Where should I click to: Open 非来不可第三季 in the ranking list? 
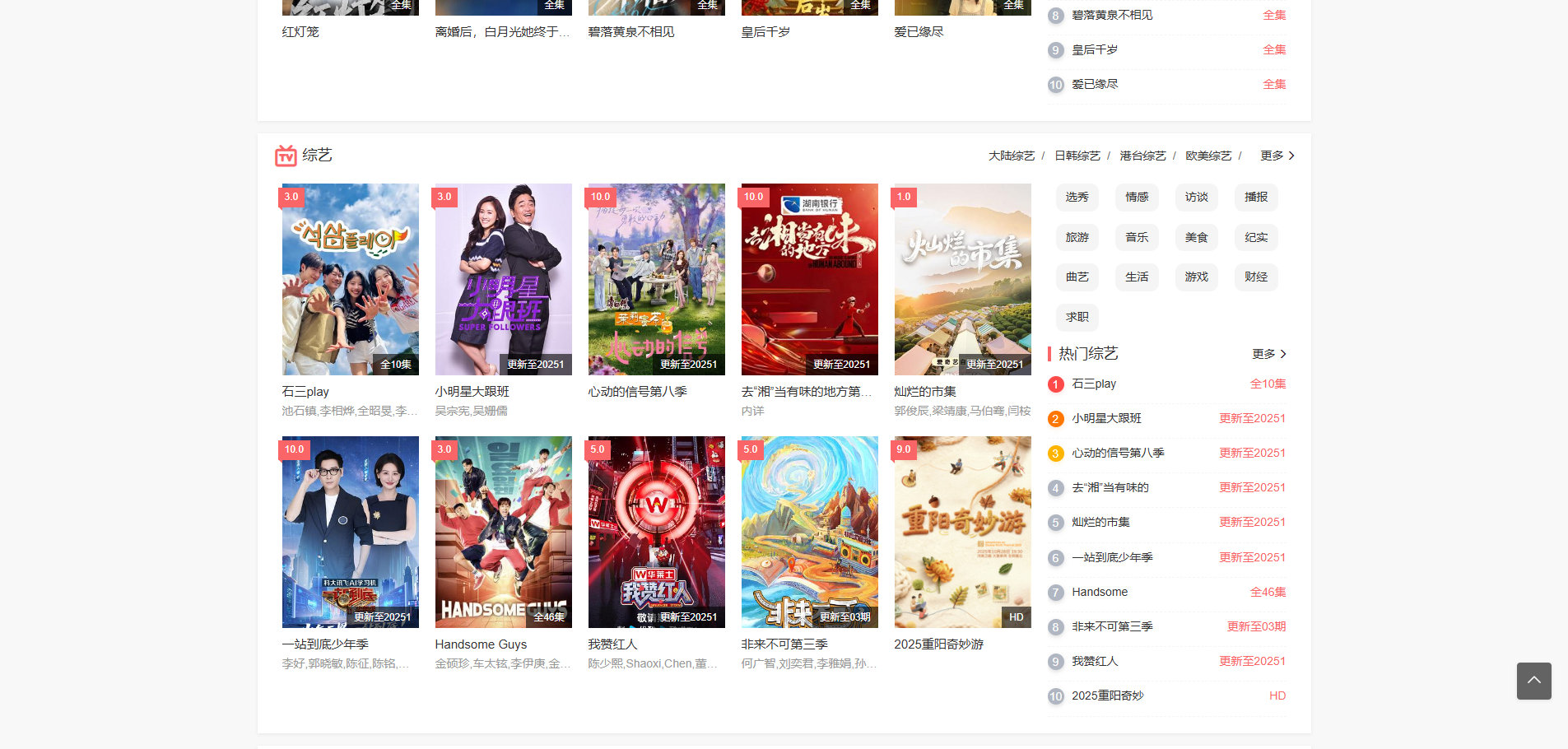coord(1112,626)
